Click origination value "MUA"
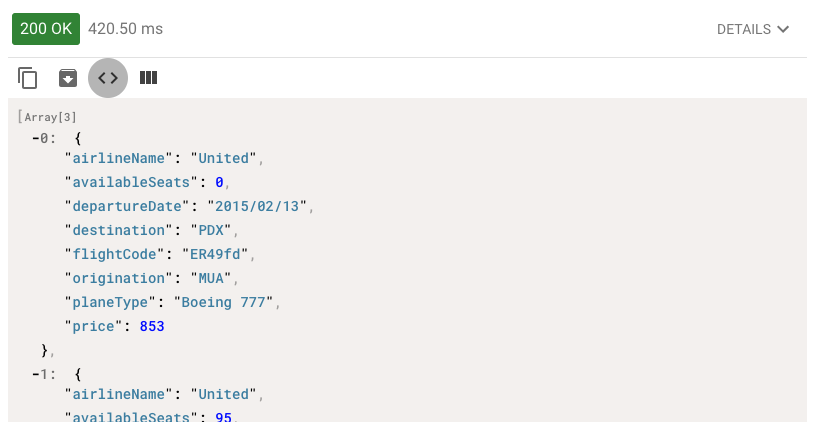Viewport: 820px width, 422px height. click(211, 279)
